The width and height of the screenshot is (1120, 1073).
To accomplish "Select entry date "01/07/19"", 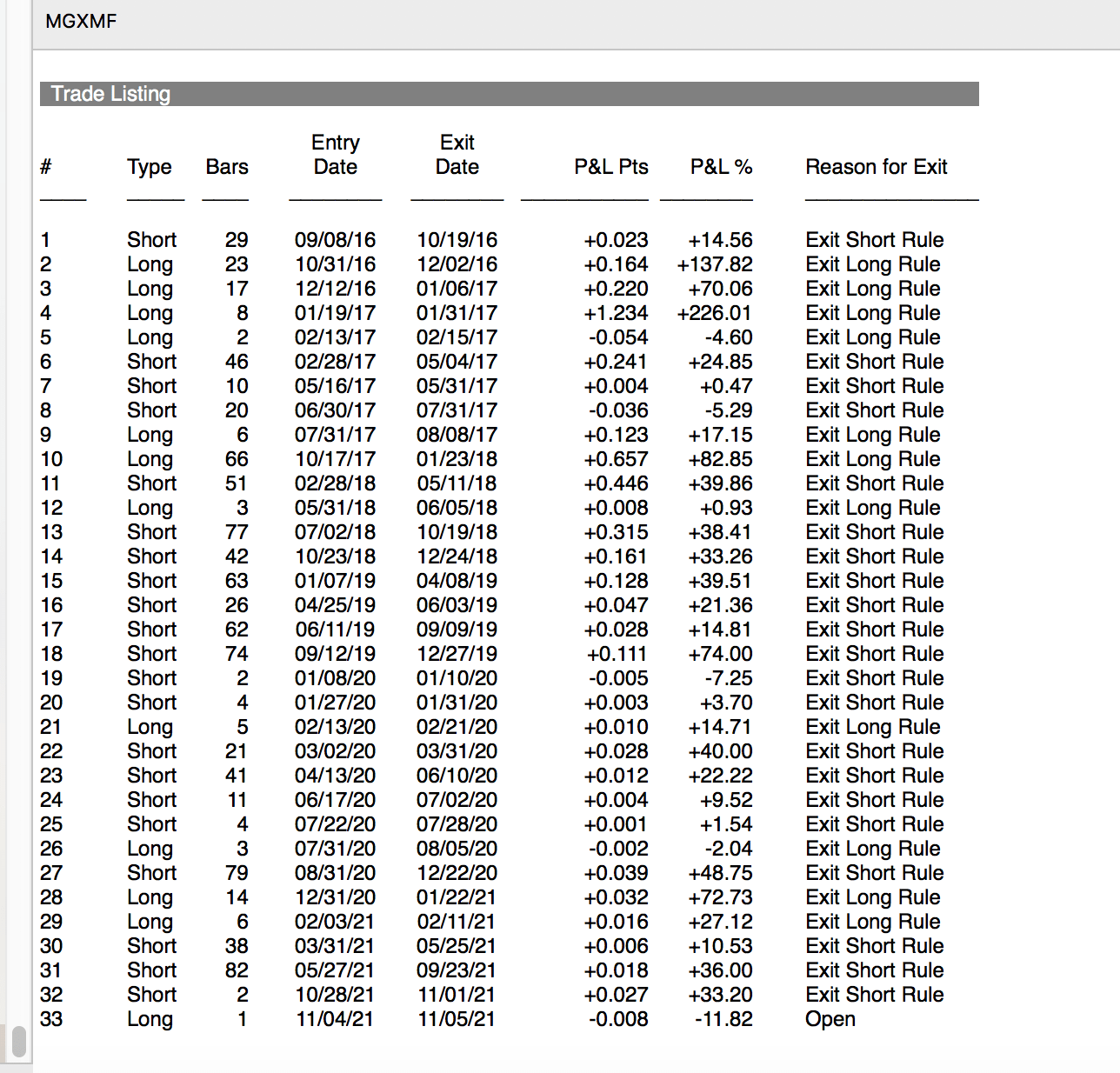I will click(336, 581).
